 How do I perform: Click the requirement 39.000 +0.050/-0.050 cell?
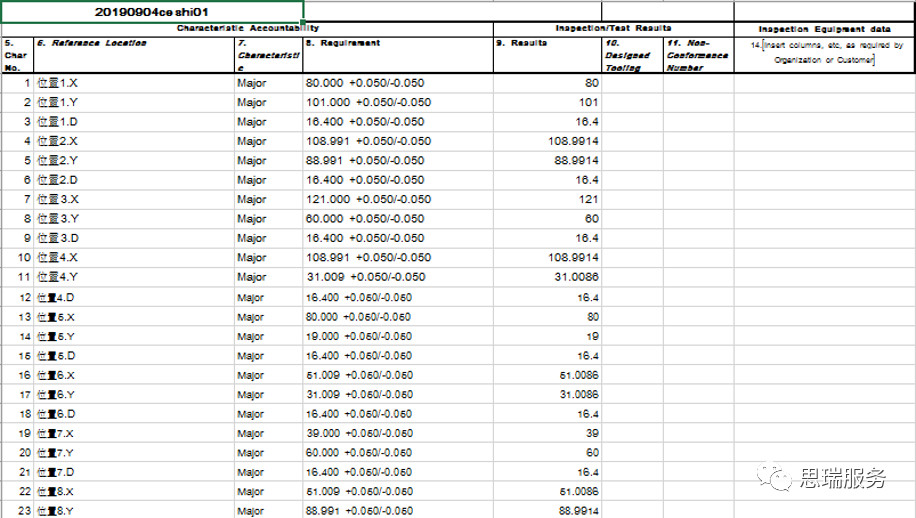click(397, 433)
